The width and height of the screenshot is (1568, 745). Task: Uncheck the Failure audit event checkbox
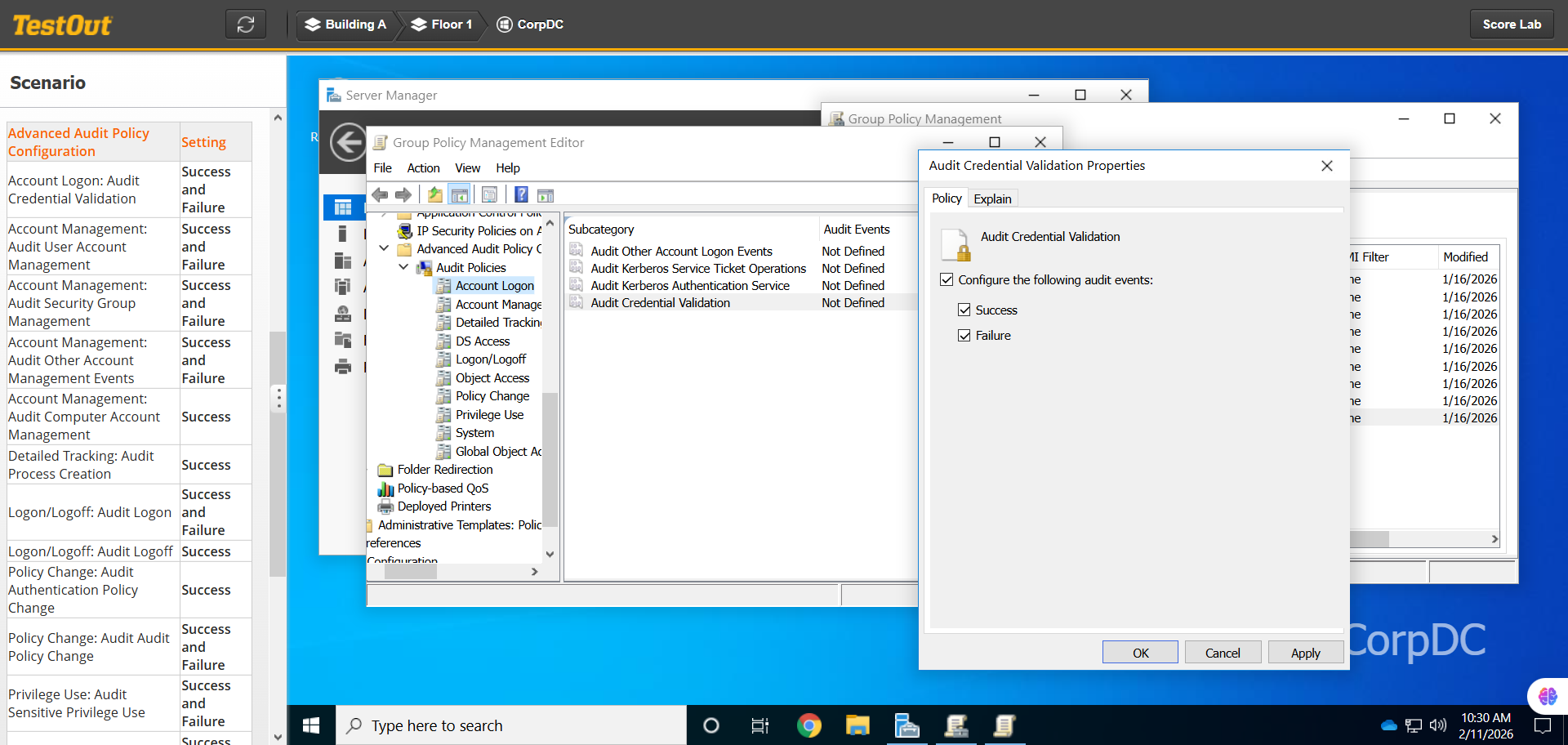[964, 336]
